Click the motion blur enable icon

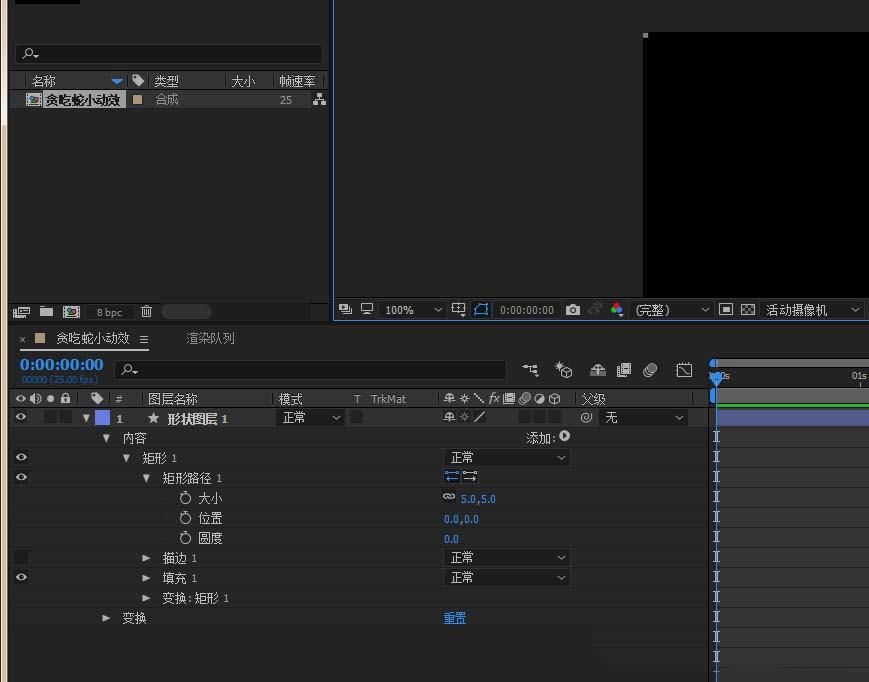[650, 370]
